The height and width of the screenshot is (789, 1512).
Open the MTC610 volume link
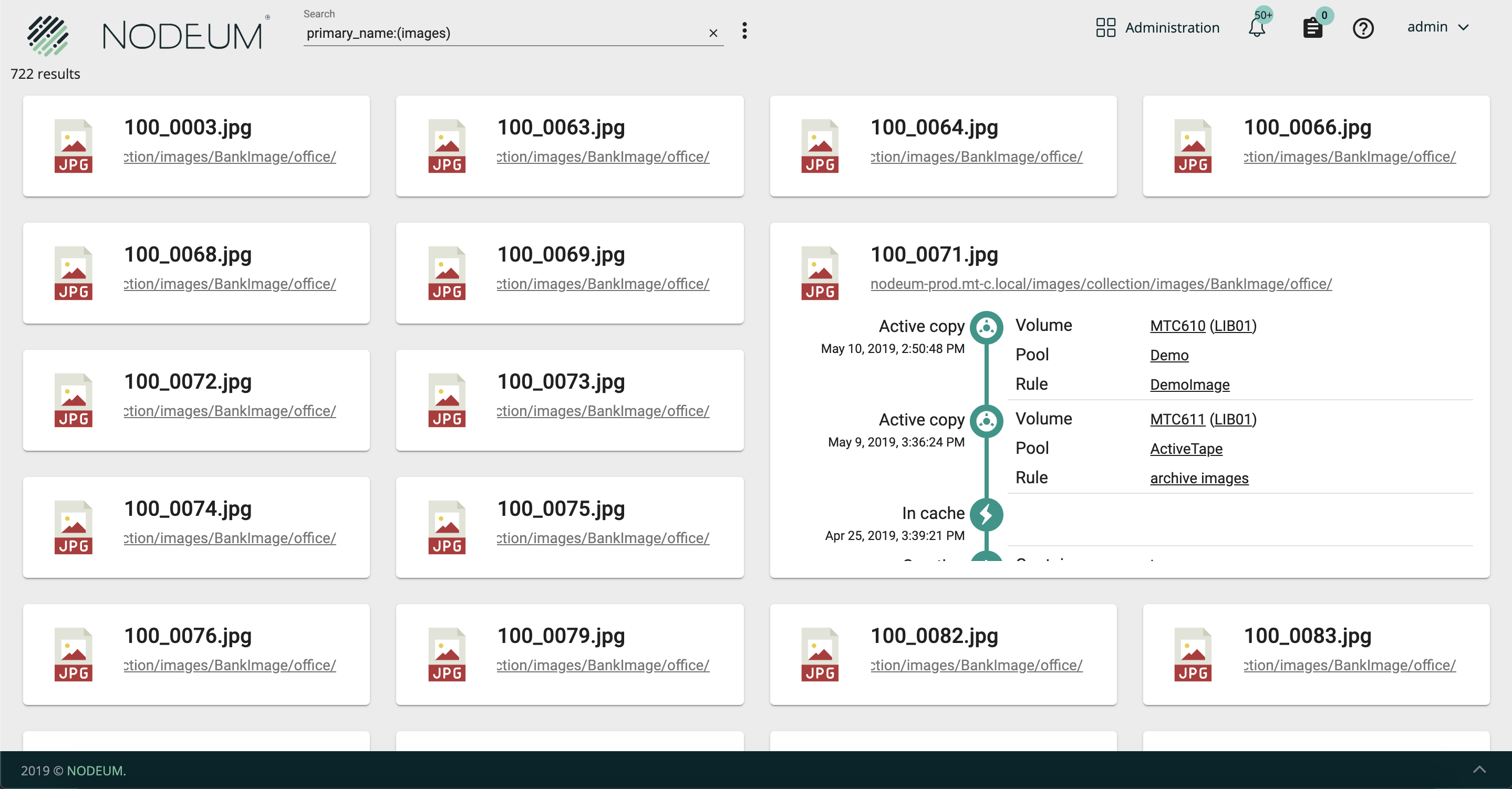[1177, 326]
